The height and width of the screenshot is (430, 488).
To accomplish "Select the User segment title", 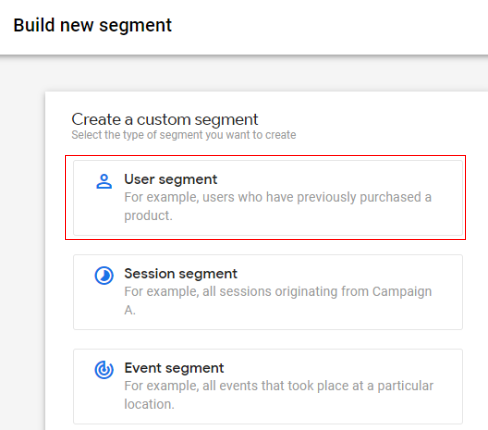I will (x=171, y=179).
